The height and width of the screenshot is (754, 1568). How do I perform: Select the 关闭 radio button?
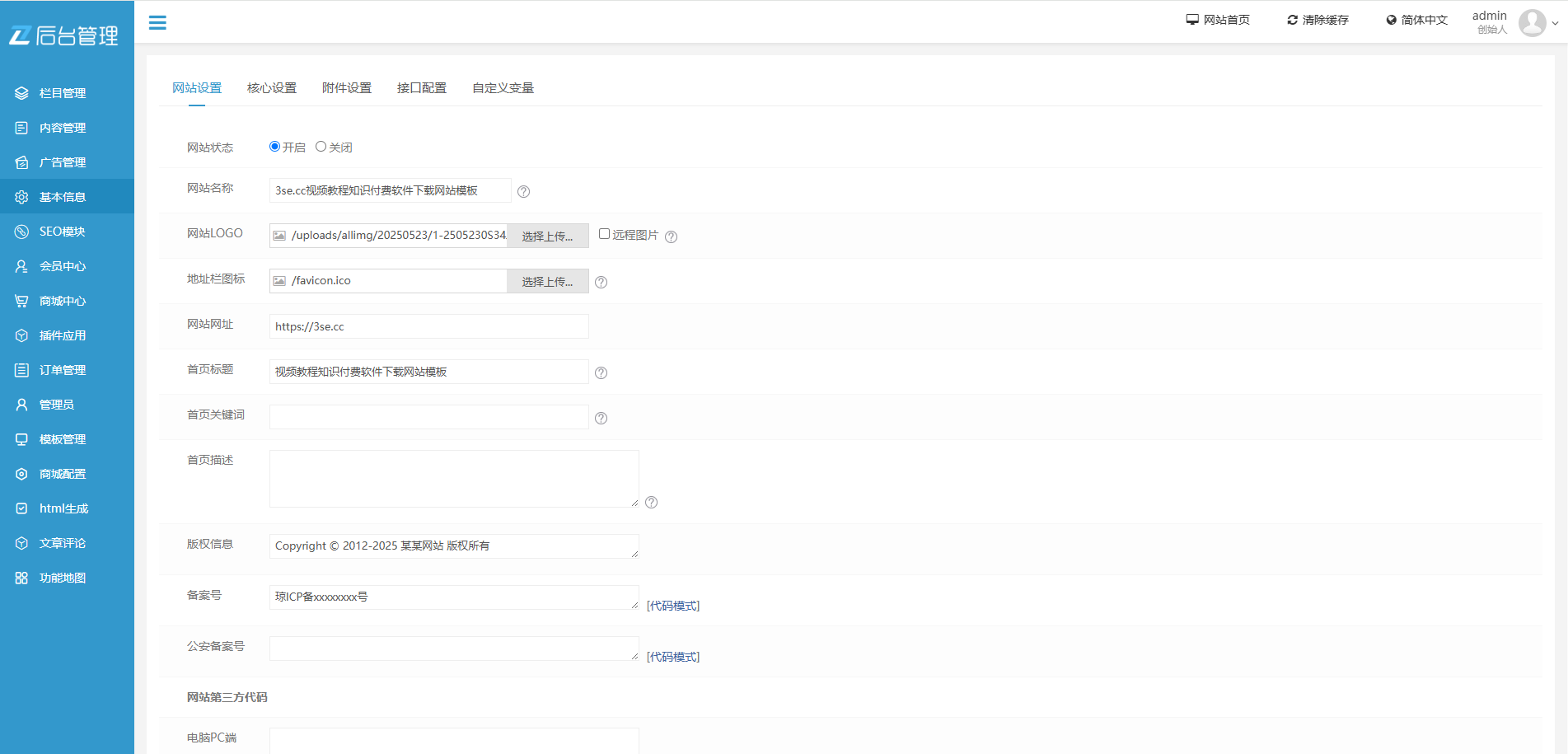(321, 147)
